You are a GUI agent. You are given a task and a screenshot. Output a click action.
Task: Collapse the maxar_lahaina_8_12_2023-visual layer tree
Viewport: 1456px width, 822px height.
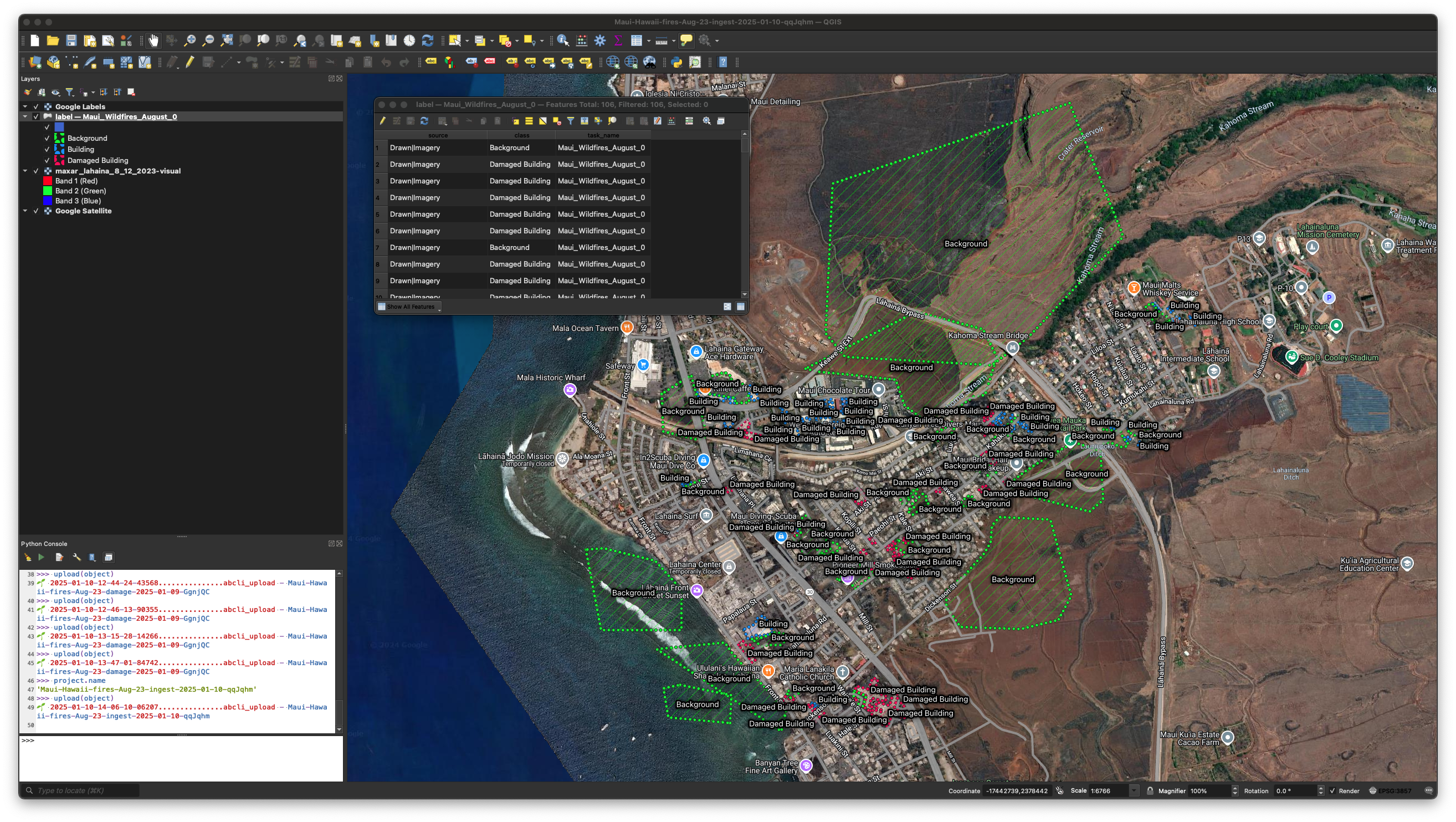25,171
